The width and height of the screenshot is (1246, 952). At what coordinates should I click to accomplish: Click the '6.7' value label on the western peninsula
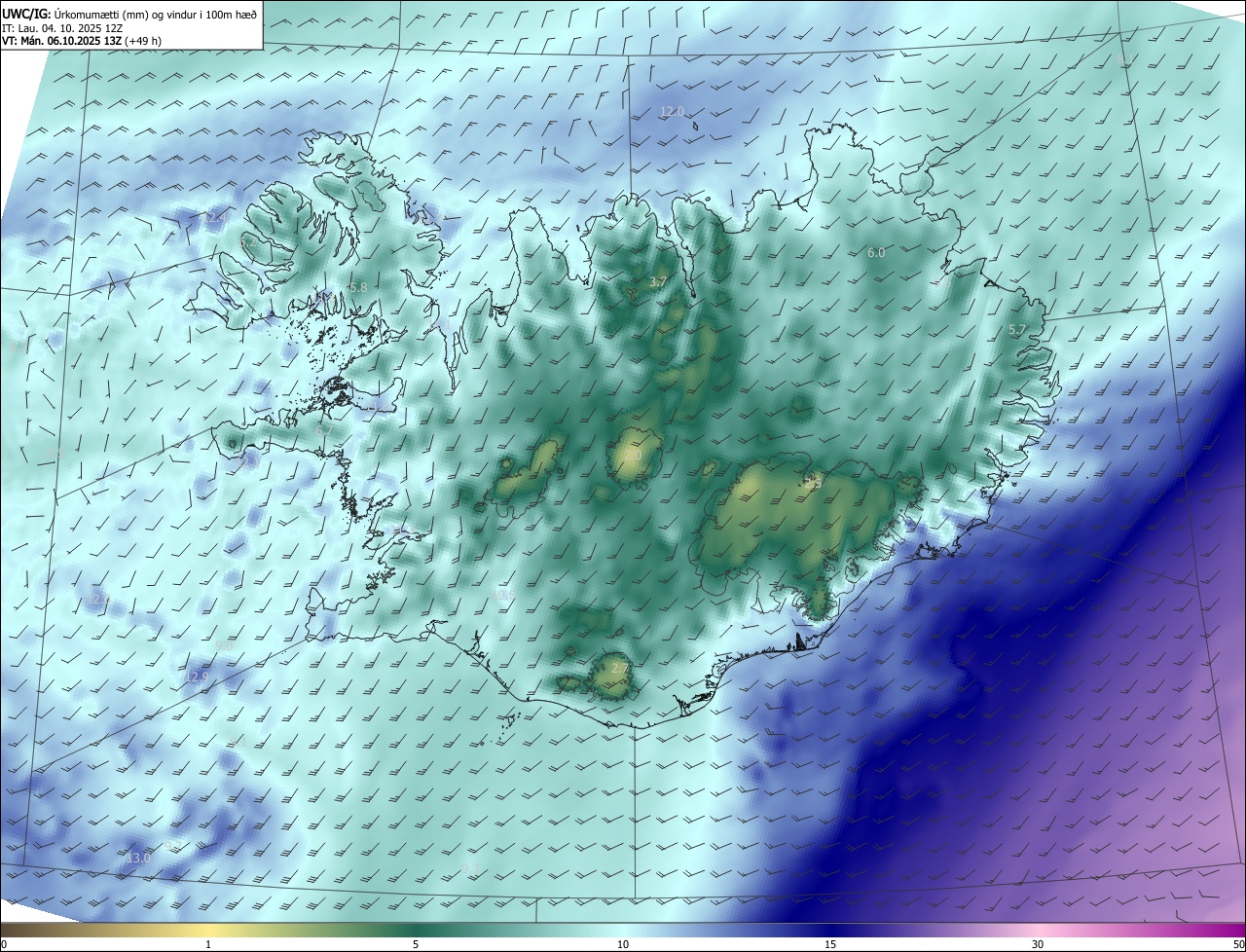coord(325,429)
